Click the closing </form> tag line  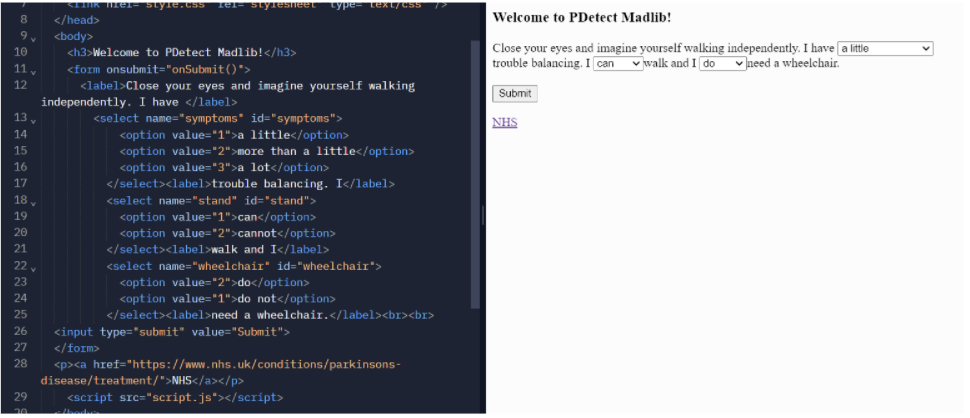point(77,348)
